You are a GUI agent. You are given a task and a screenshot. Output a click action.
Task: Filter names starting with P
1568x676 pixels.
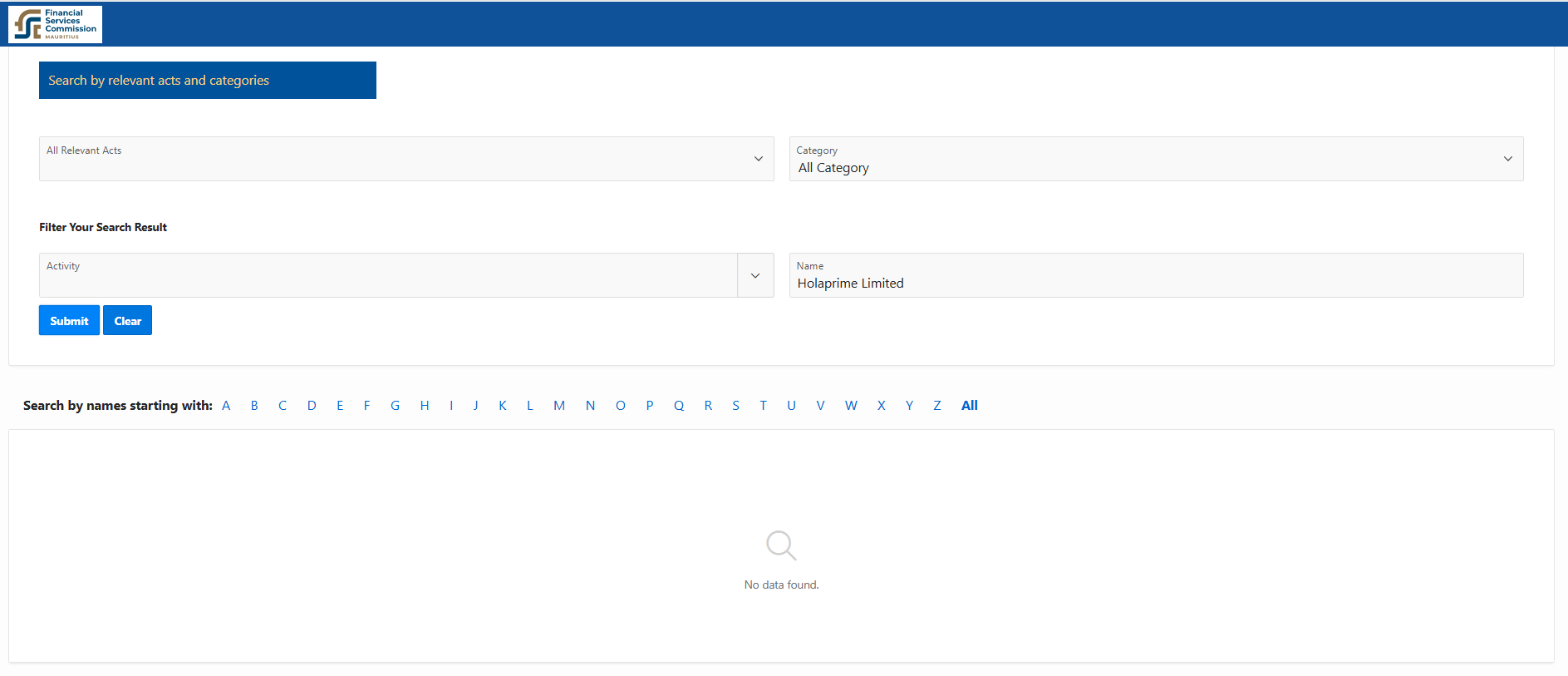(650, 406)
